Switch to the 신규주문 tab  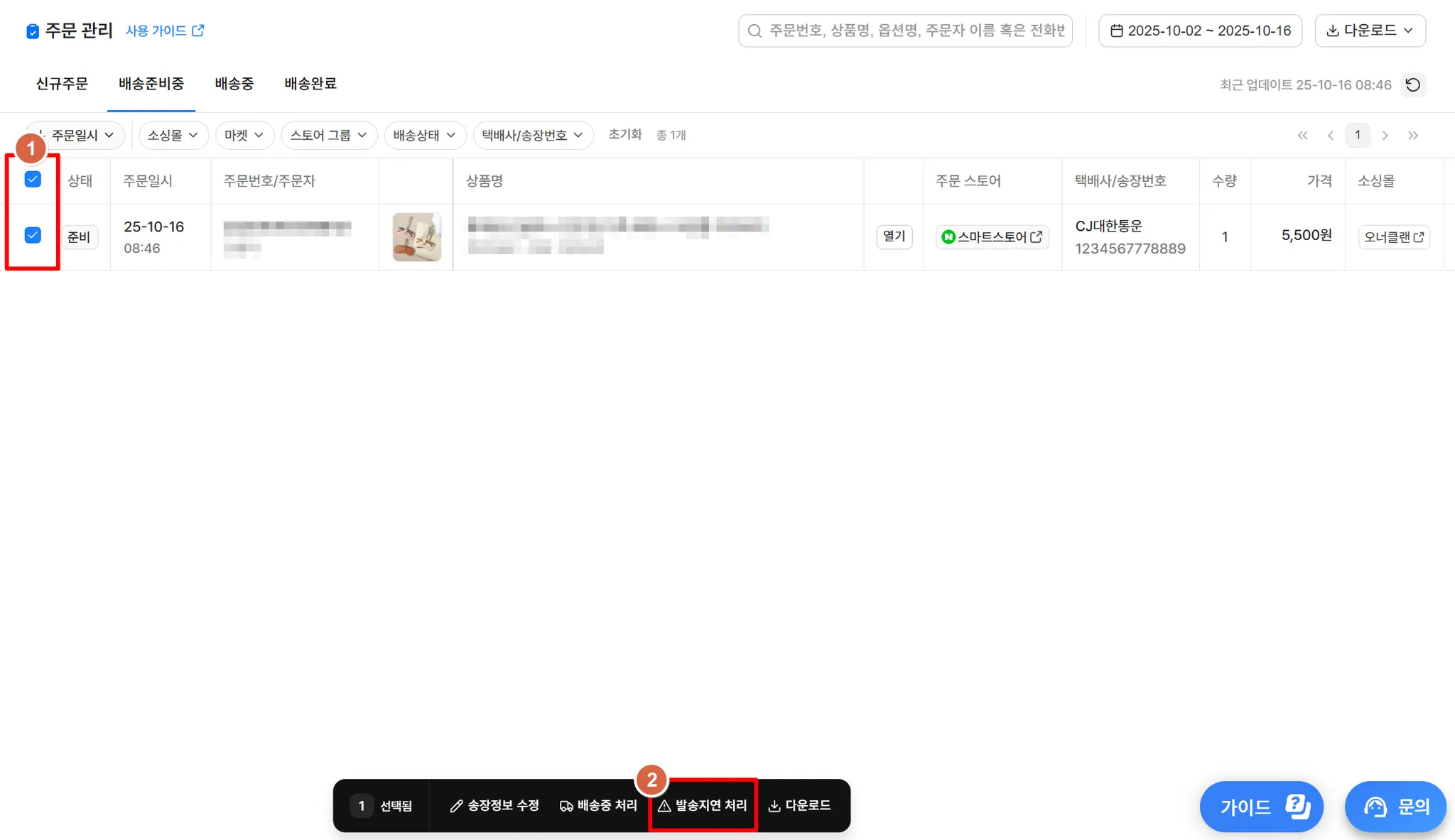click(x=62, y=84)
